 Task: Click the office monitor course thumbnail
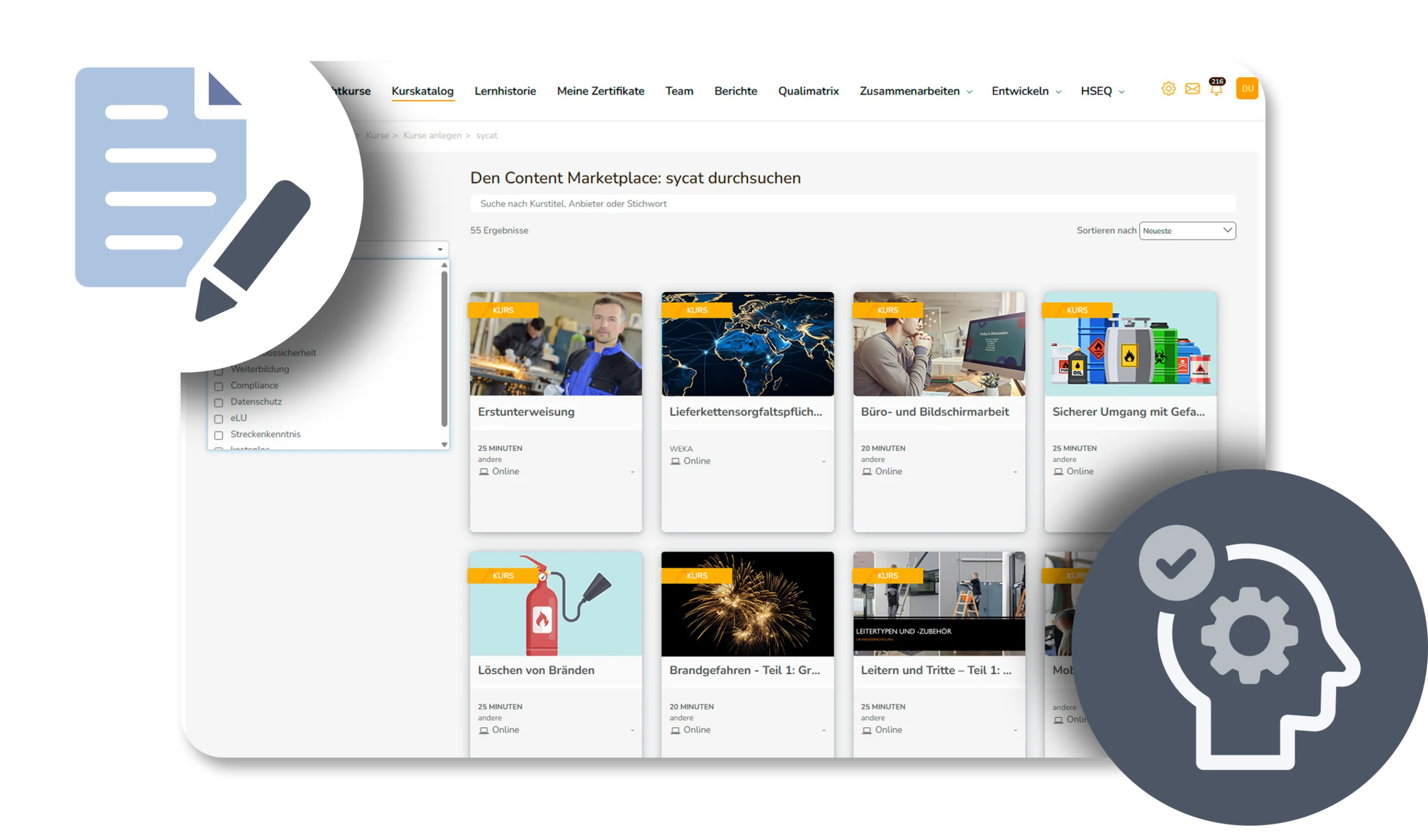(939, 344)
